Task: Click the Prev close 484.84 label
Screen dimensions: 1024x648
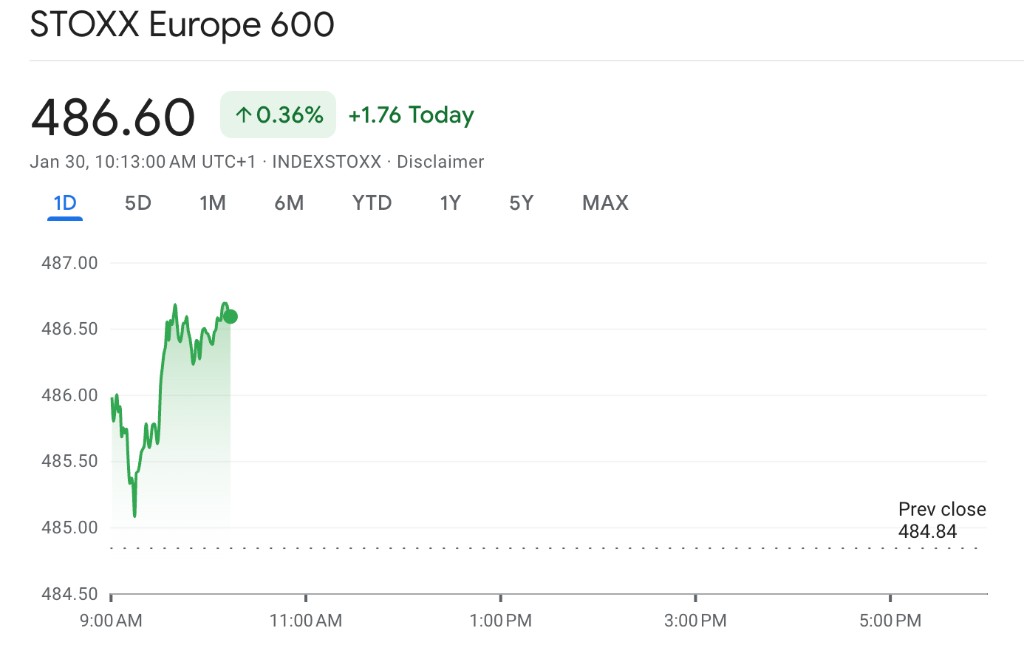Action: [x=942, y=520]
